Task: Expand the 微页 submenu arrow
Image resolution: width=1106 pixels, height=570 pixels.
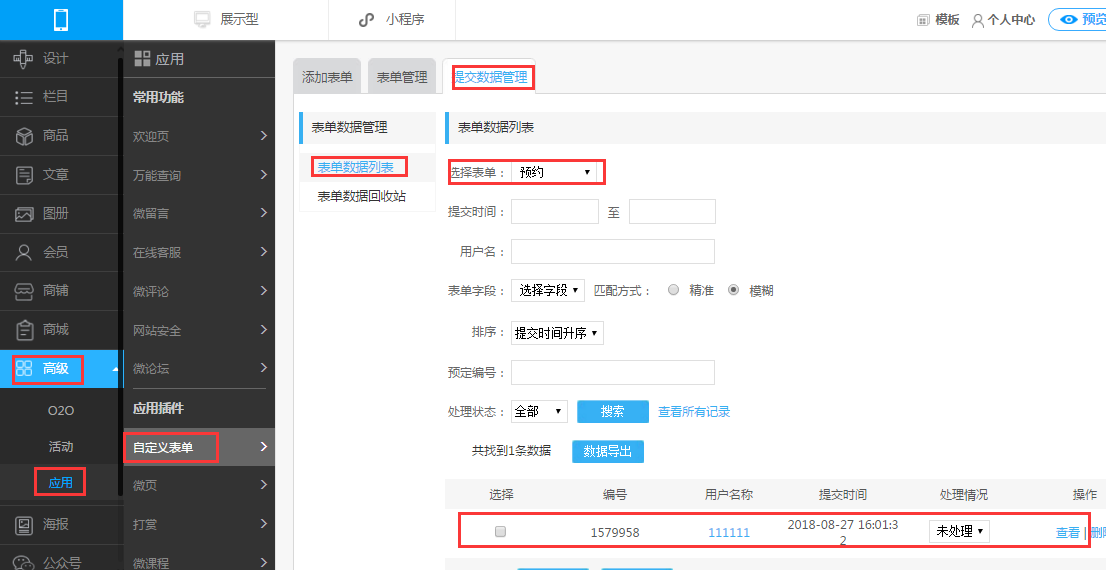Action: click(264, 485)
